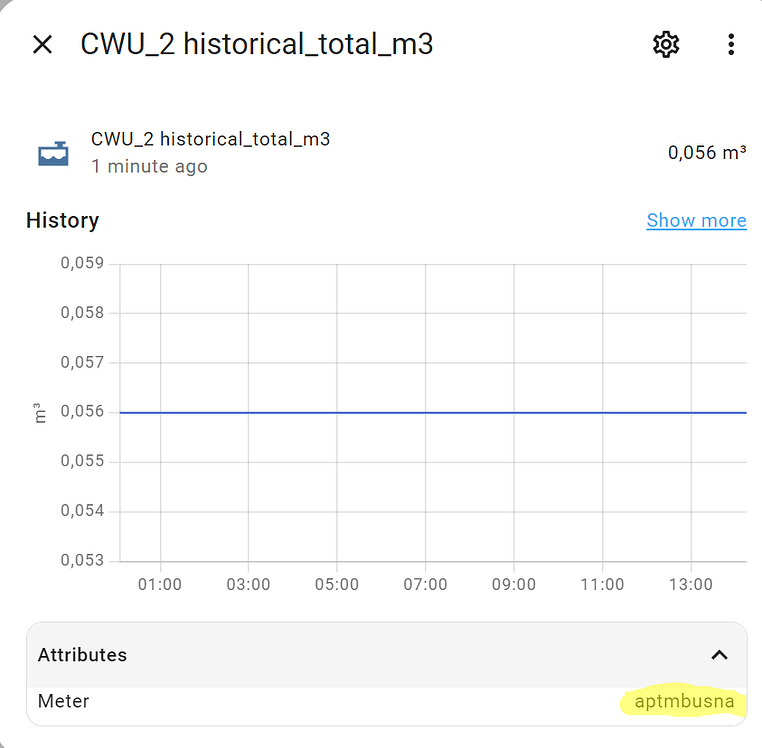Screen dimensions: 762x748
Task: Click the dialog title text at top
Action: click(257, 44)
